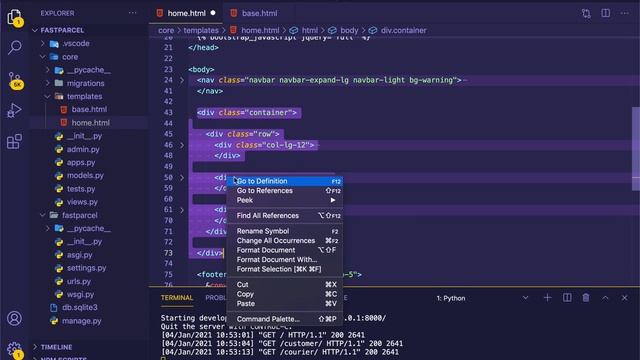Open urls.py file
This screenshot has height=360, width=640.
[x=78, y=281]
